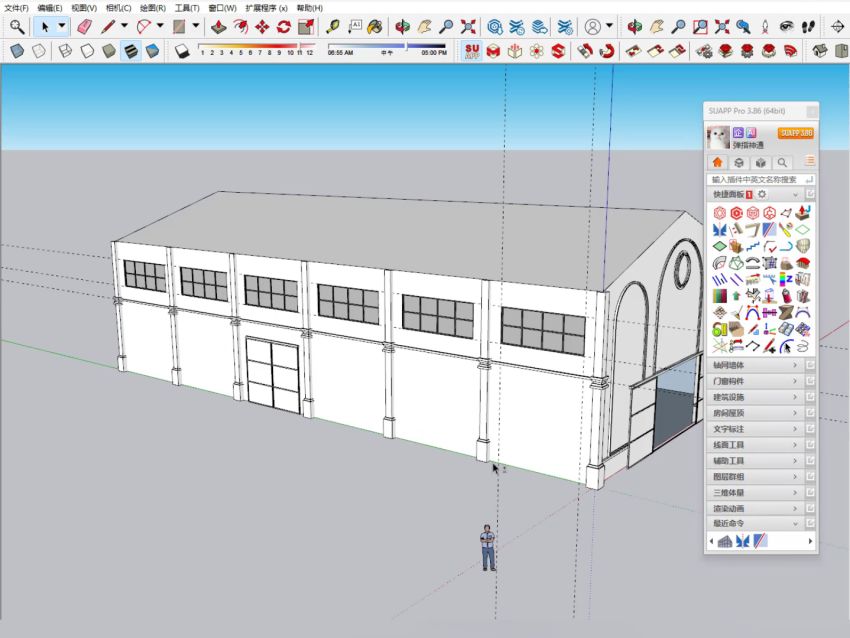Select the Tape Measure tool
This screenshot has height=638, width=850.
click(x=332, y=27)
